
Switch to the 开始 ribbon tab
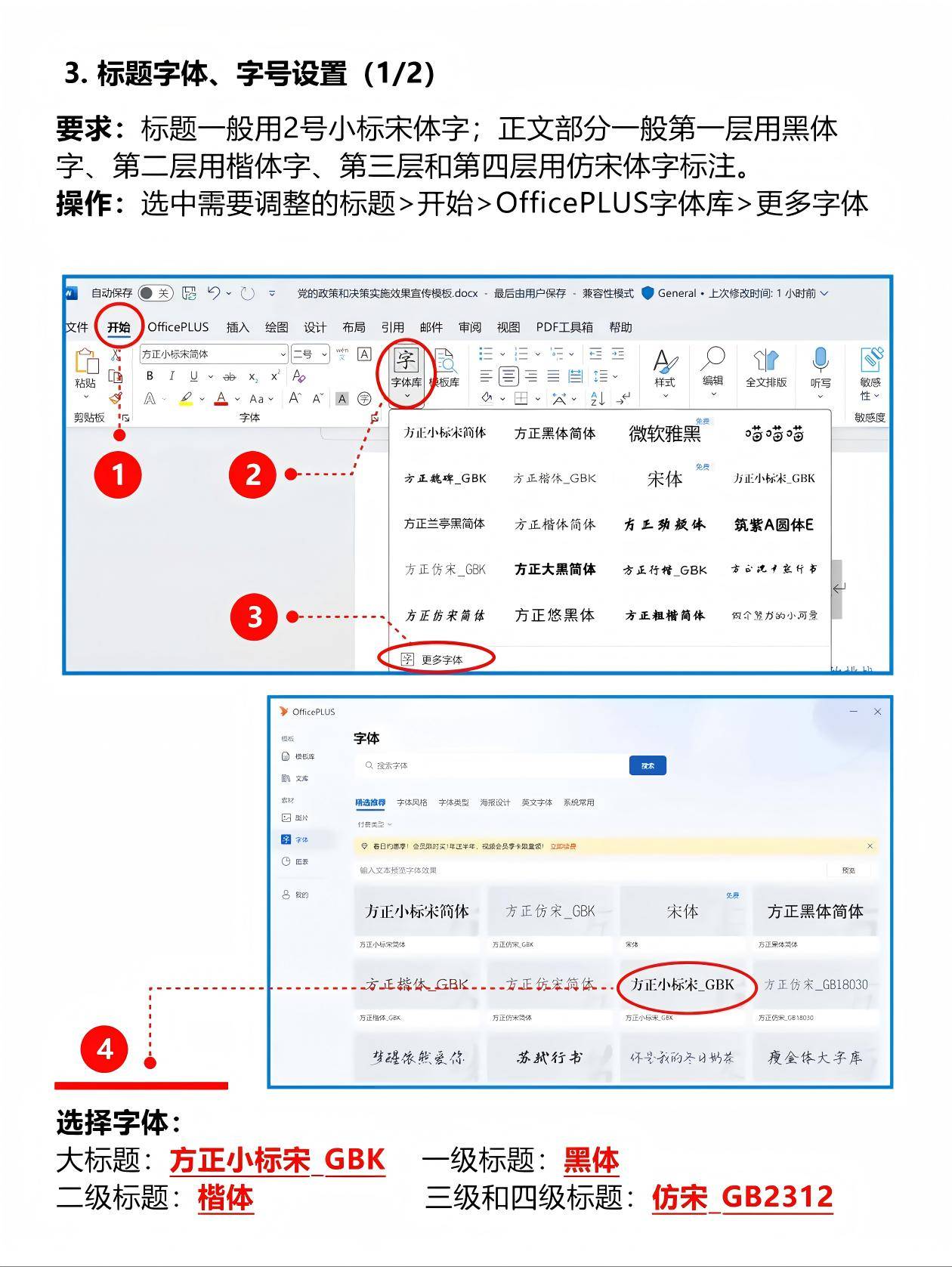pyautogui.click(x=119, y=327)
